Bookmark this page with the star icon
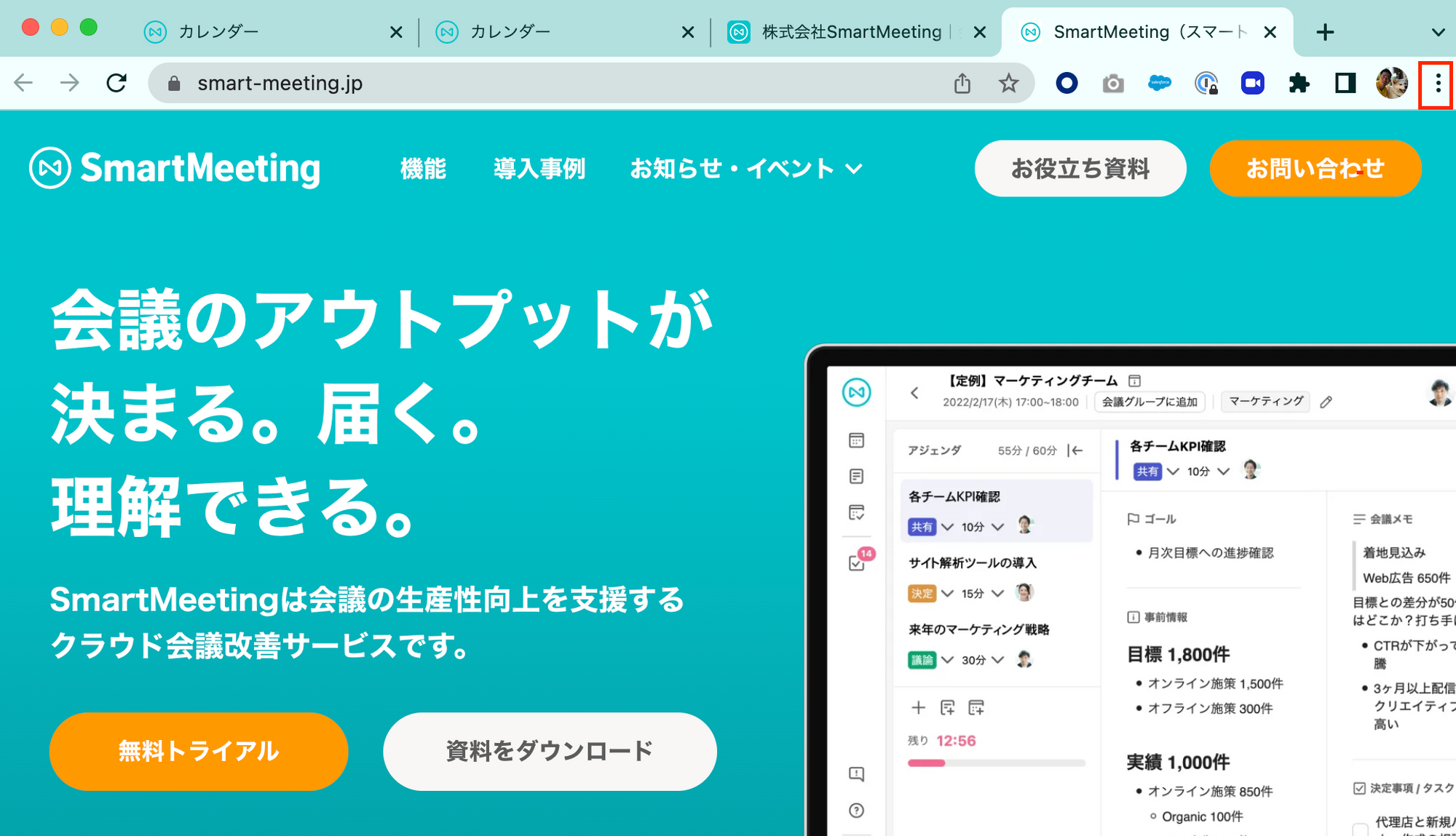This screenshot has height=836, width=1456. click(1008, 84)
